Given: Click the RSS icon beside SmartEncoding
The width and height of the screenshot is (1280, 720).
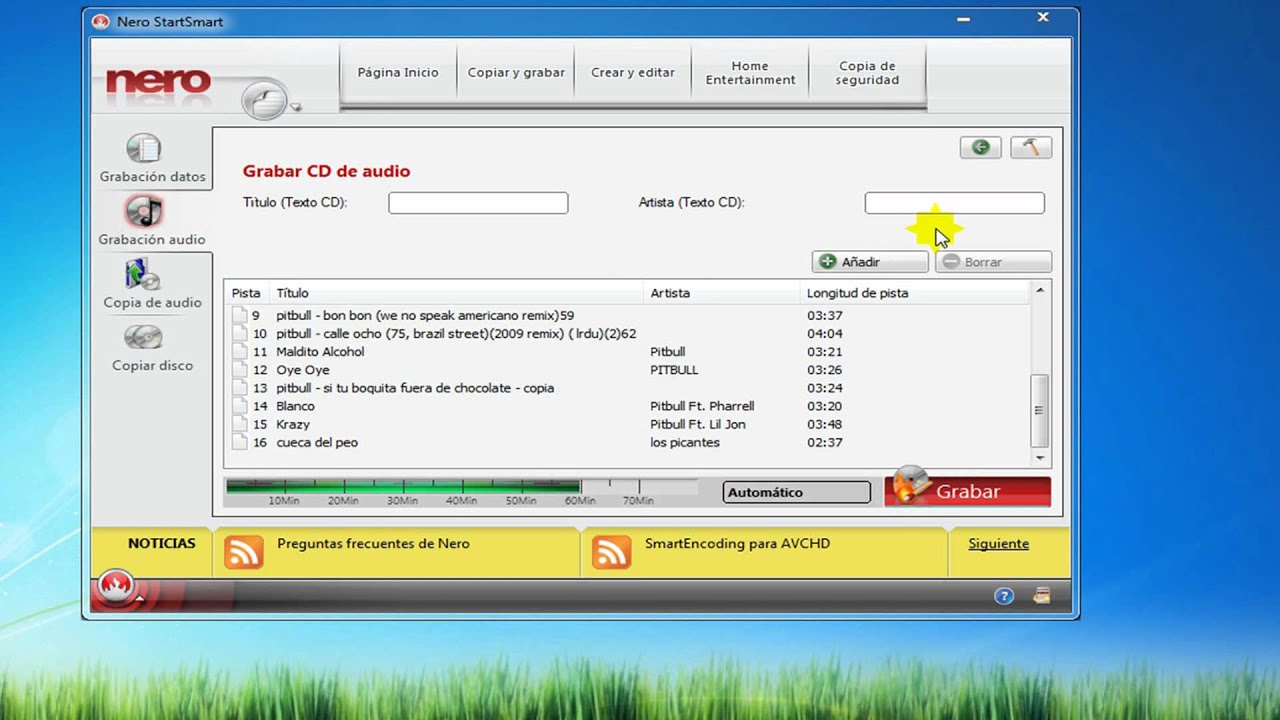Looking at the screenshot, I should (611, 552).
